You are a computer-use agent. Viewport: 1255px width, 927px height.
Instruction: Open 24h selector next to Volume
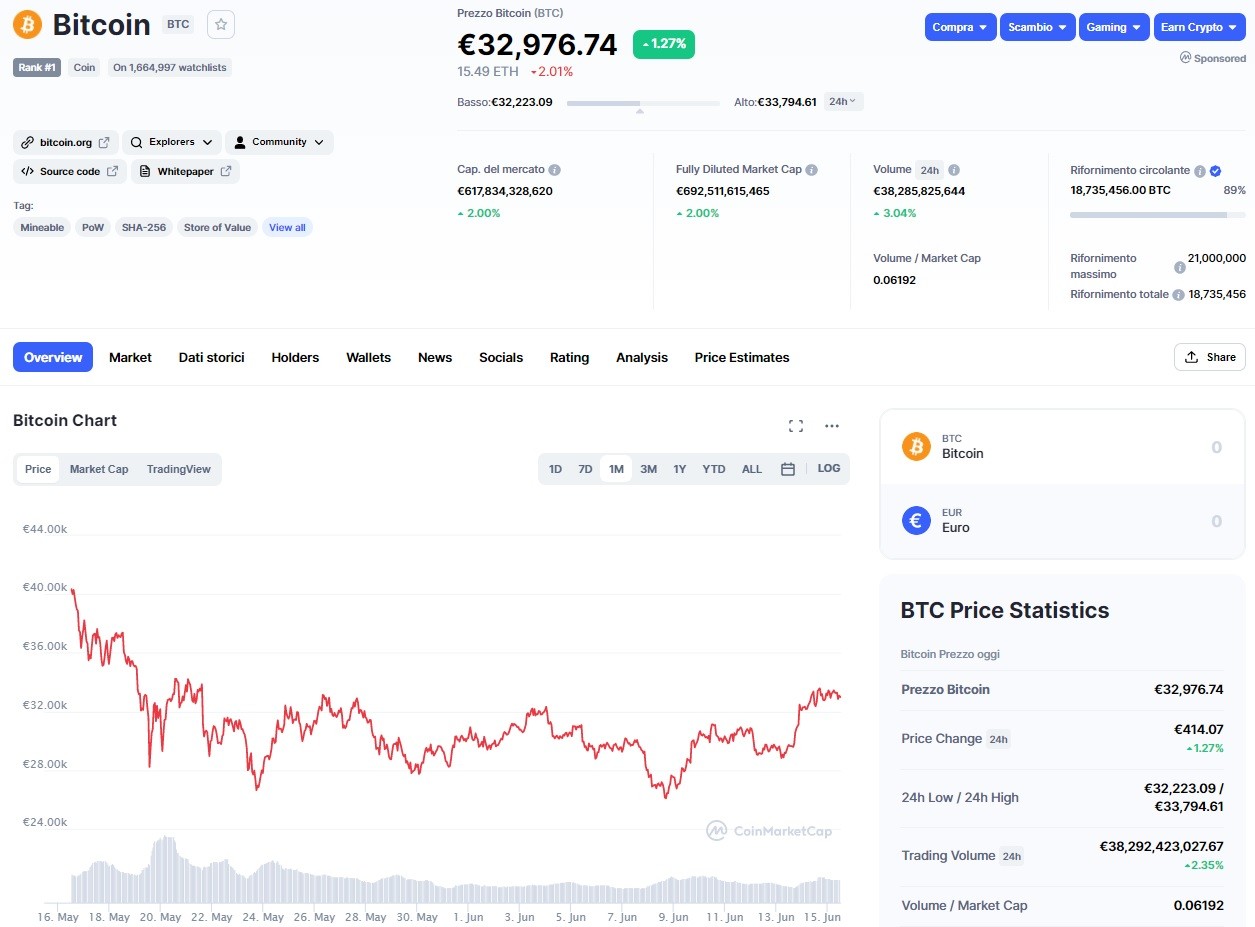click(930, 170)
